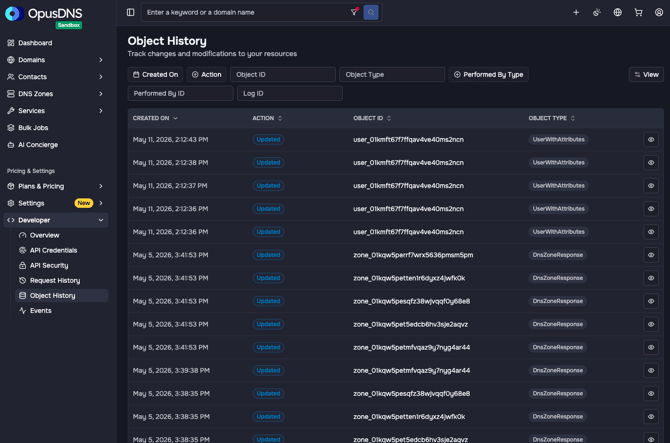
Task: Sort by the Object ID column header
Action: [372, 118]
